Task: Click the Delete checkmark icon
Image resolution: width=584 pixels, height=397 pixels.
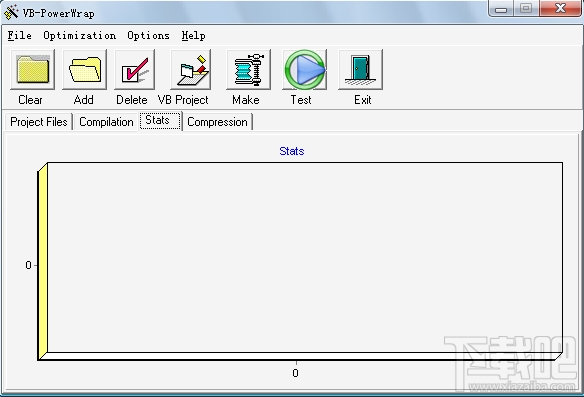Action: [134, 69]
